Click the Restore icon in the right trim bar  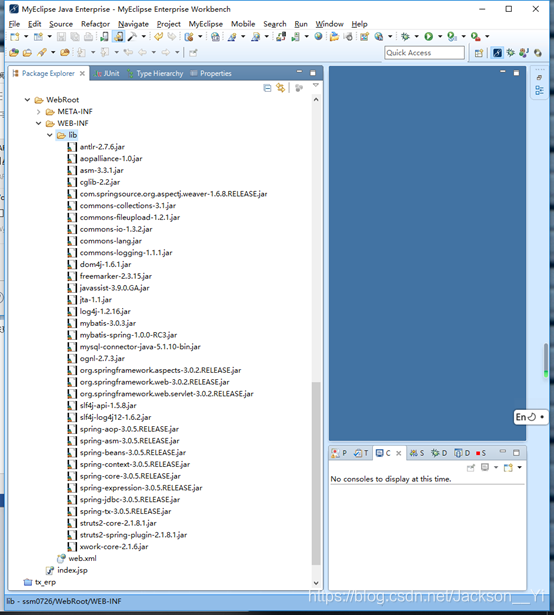pos(539,78)
